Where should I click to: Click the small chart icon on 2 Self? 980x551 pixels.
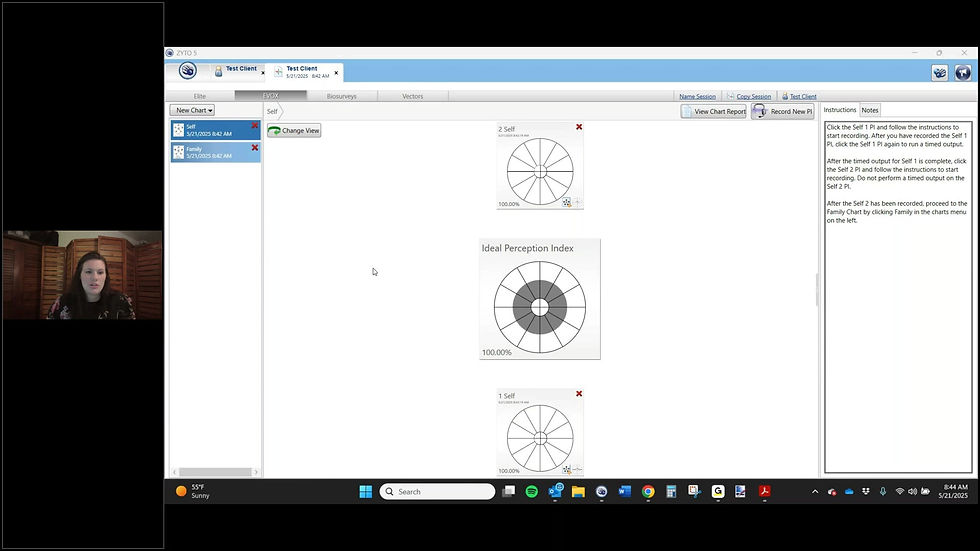[x=567, y=202]
